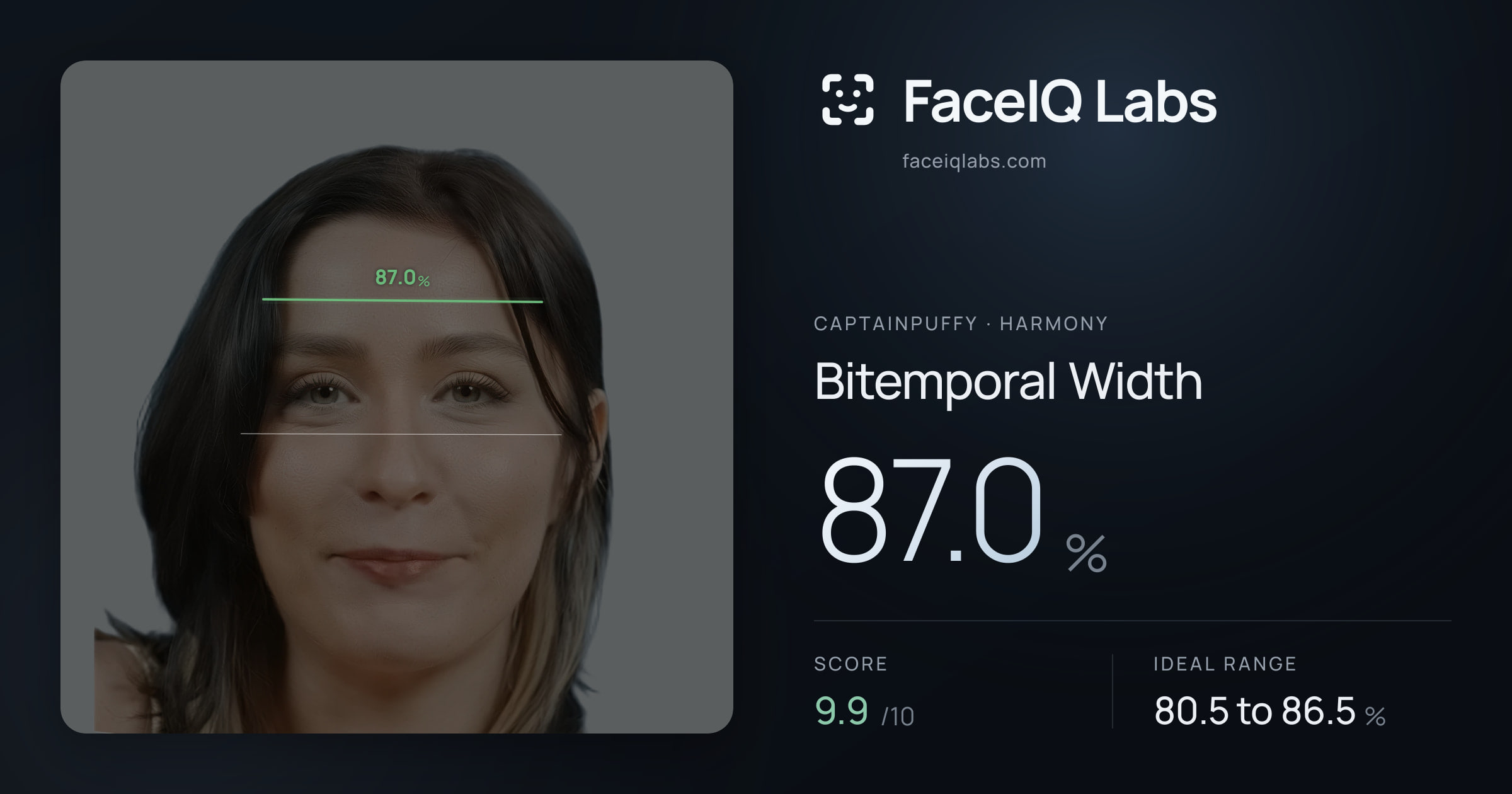Click the horizontal divider above the score
1512x794 pixels.
[1133, 621]
